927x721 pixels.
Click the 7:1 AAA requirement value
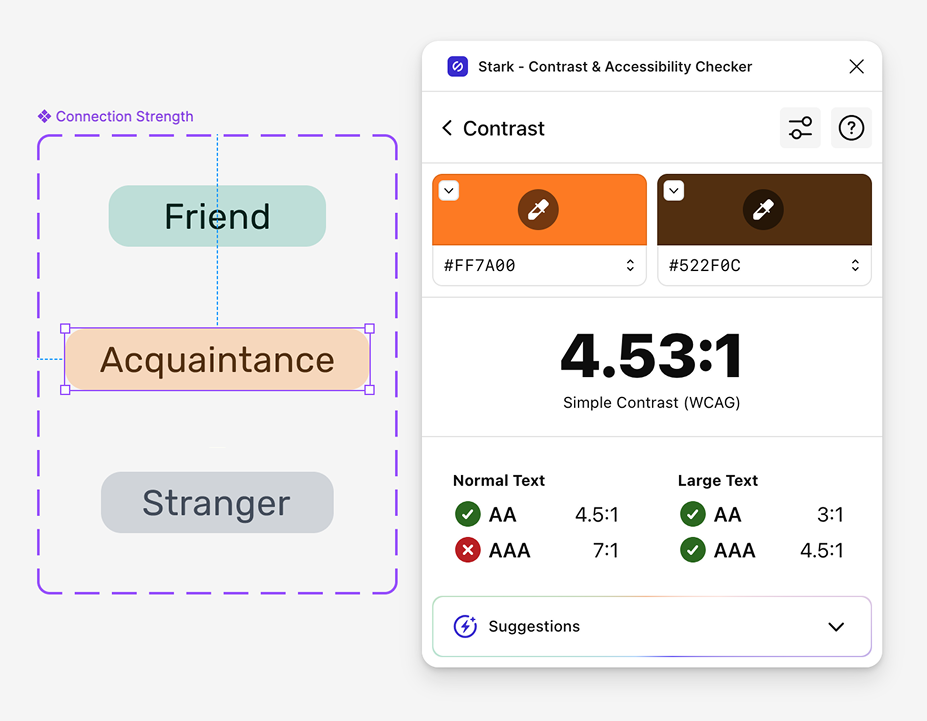(605, 550)
